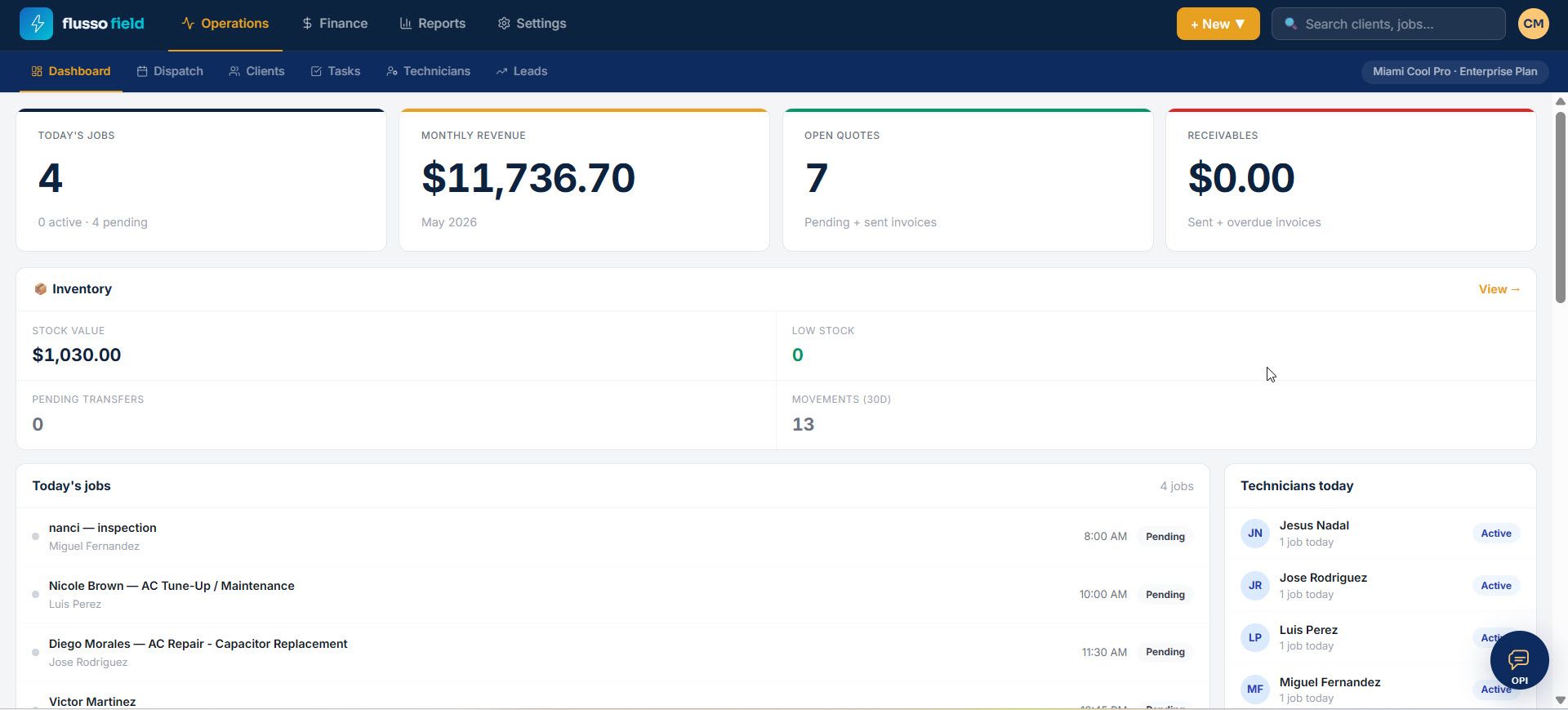Click the page vertical scrollbar thumb

point(1560,208)
